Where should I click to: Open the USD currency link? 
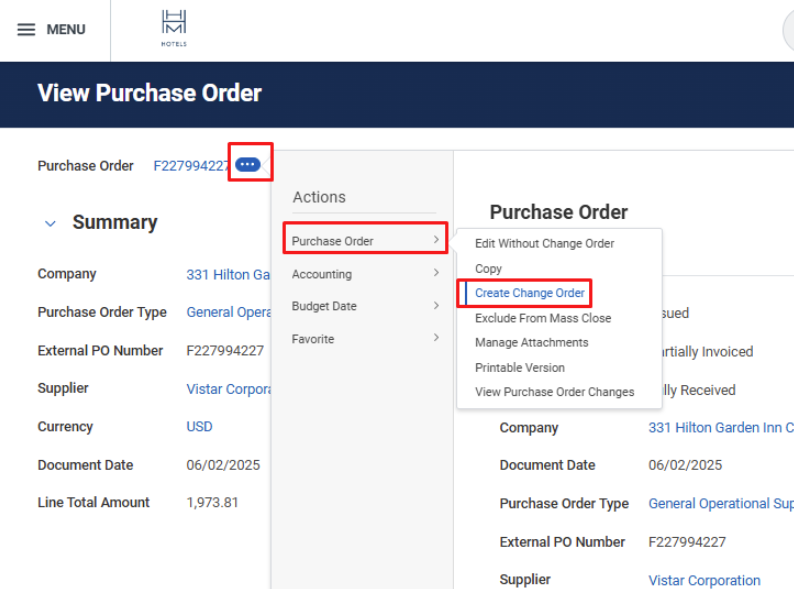[199, 426]
